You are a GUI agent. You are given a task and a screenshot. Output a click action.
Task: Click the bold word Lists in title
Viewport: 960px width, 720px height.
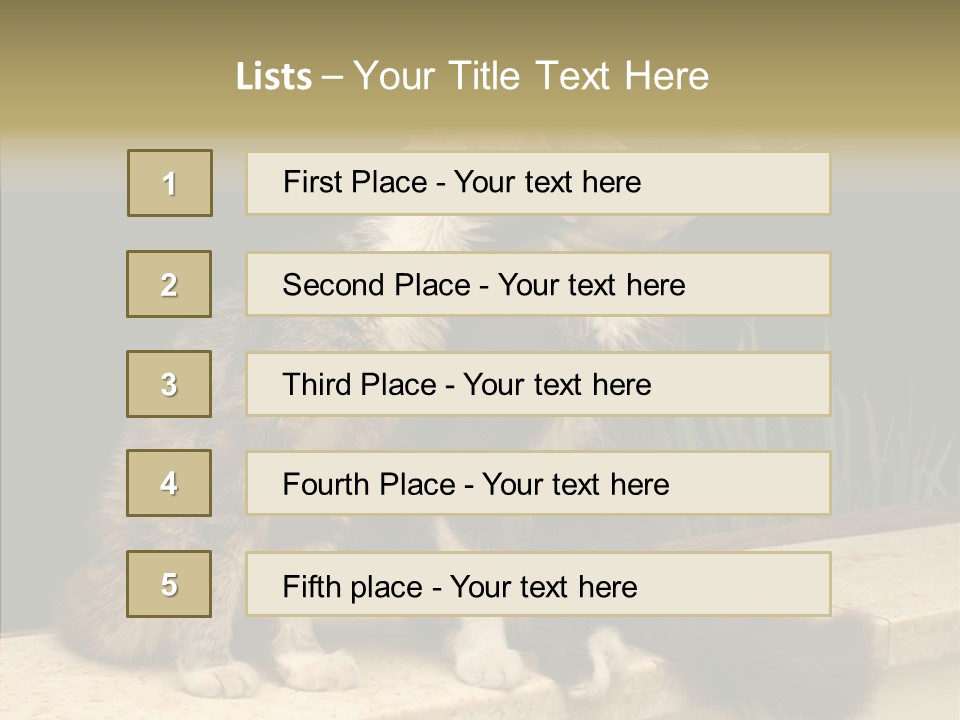pyautogui.click(x=274, y=76)
